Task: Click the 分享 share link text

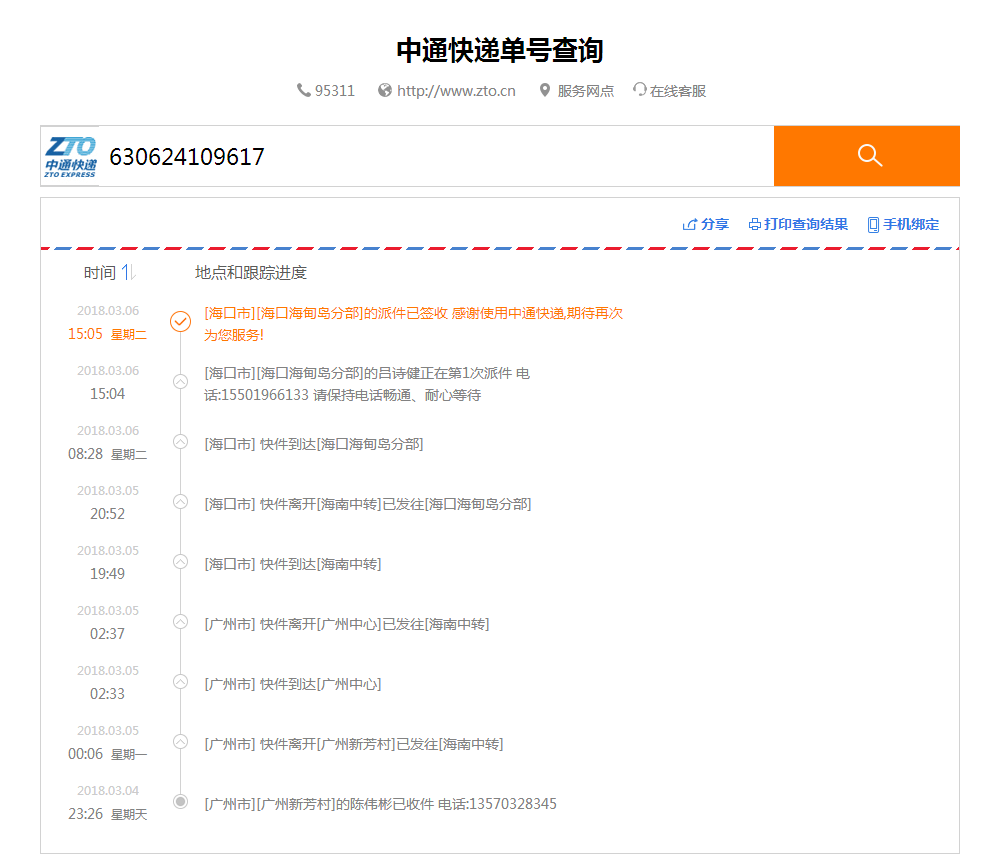Action: click(x=714, y=225)
